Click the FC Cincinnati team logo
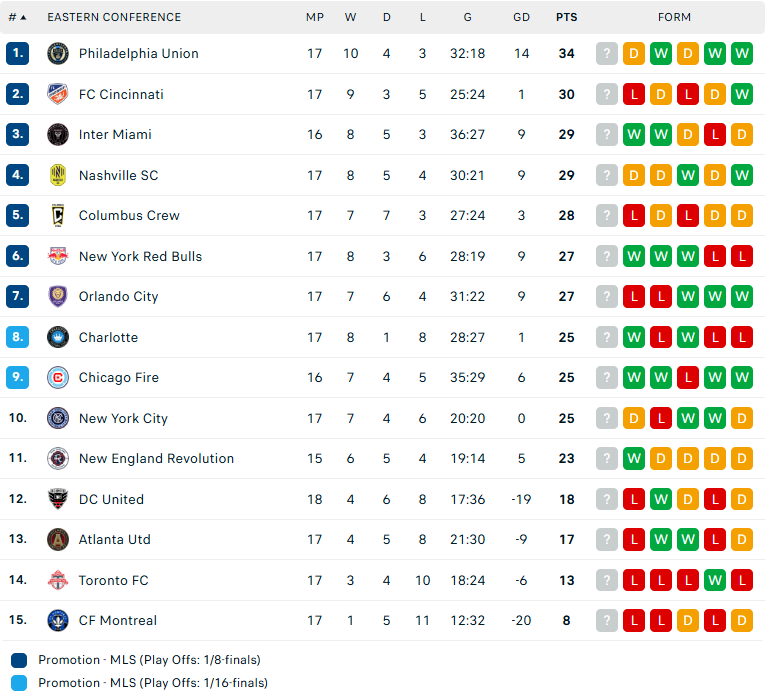This screenshot has width=765, height=696. pyautogui.click(x=58, y=94)
